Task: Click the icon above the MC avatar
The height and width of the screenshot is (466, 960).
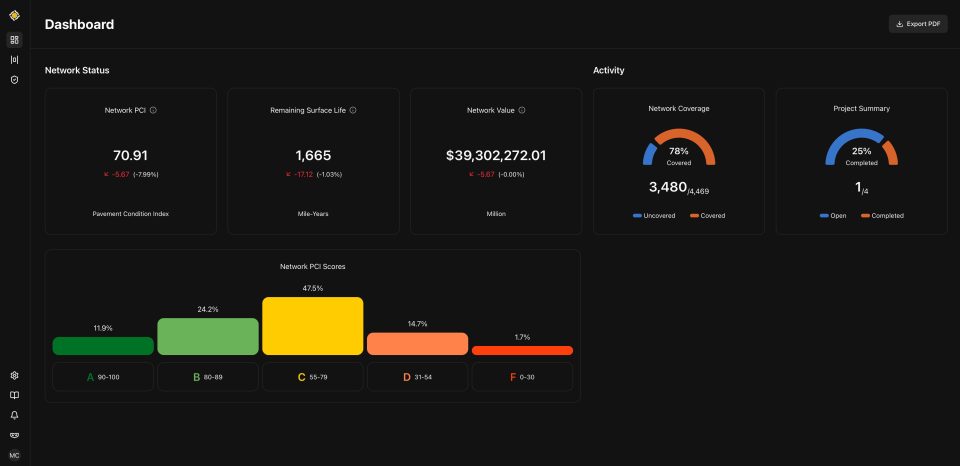Action: 14,435
